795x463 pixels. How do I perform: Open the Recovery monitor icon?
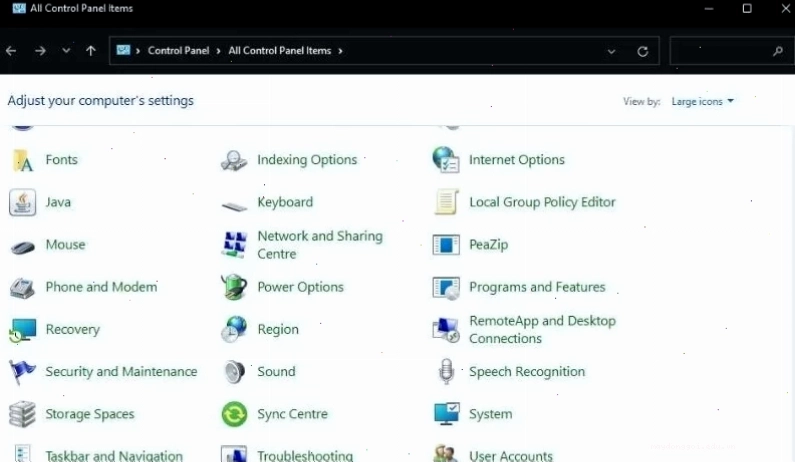(x=22, y=330)
